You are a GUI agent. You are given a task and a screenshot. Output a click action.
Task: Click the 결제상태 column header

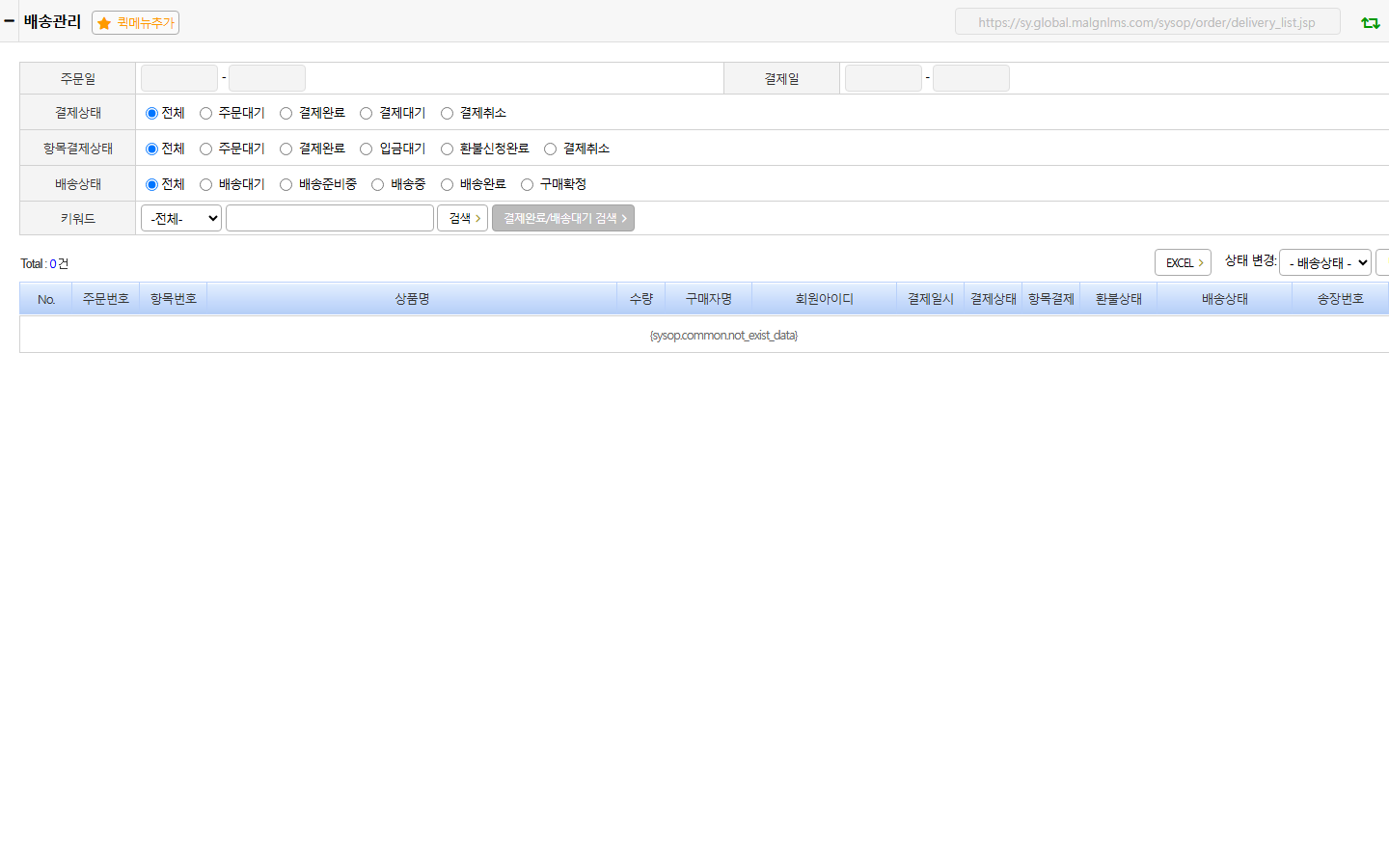[994, 299]
